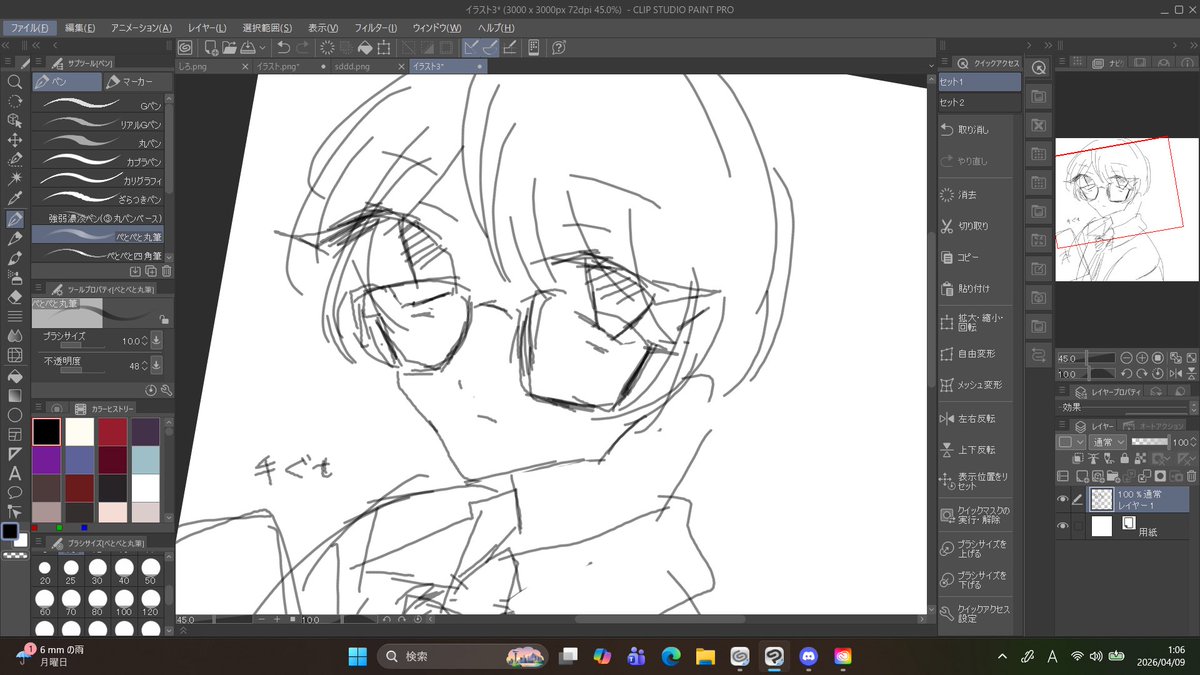Switch to the sddd.png tab
1200x675 pixels.
pyautogui.click(x=352, y=66)
